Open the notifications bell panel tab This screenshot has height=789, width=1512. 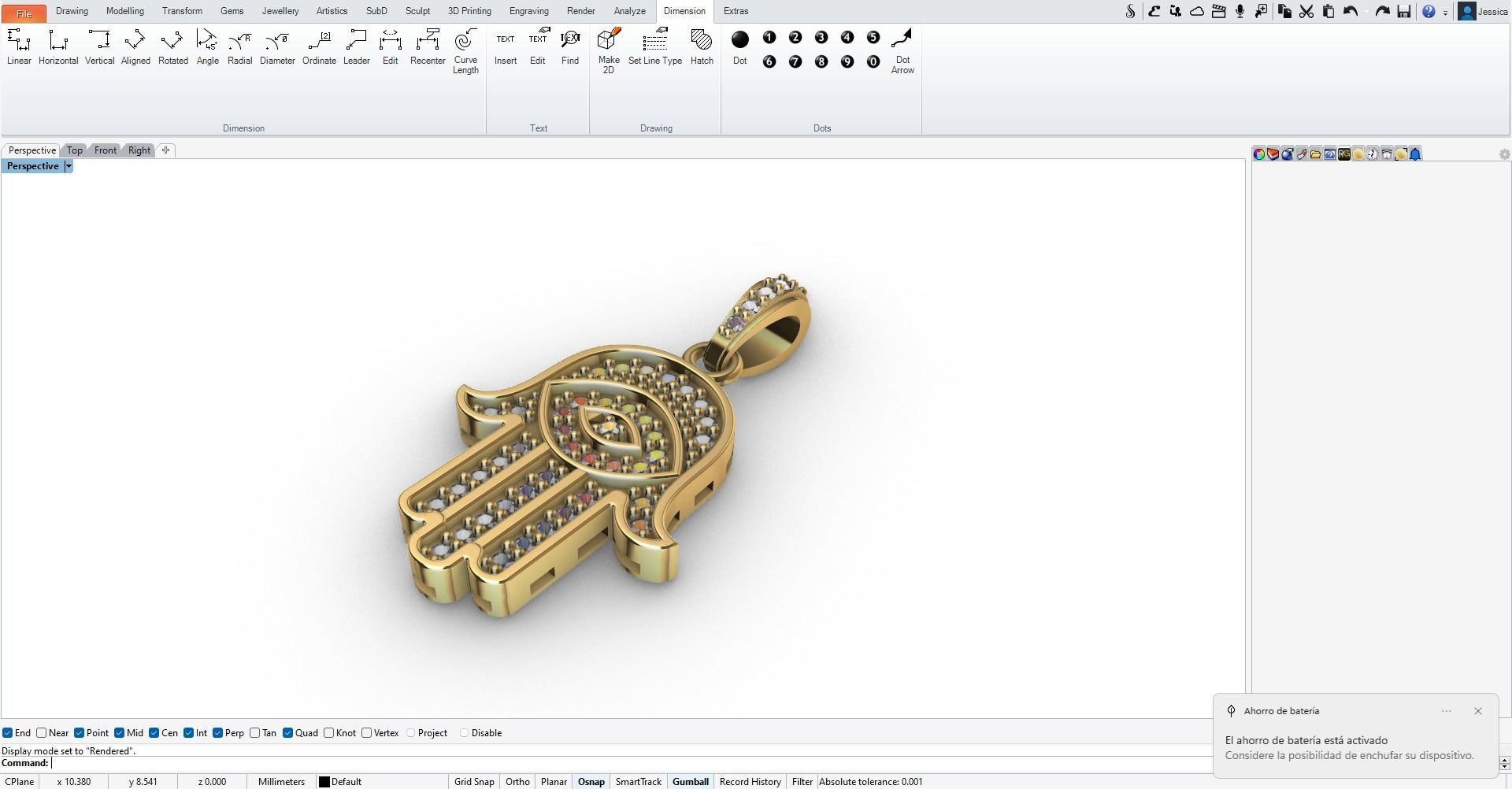point(1415,154)
